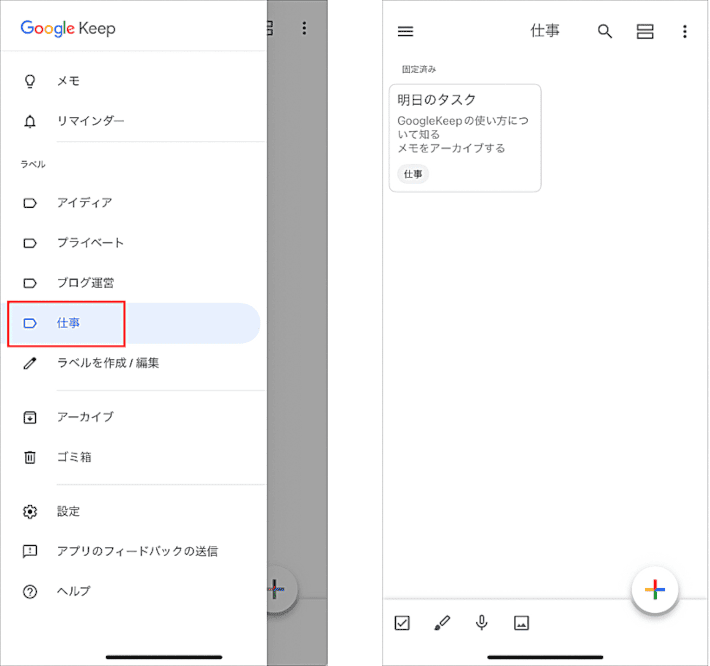Image resolution: width=710 pixels, height=666 pixels.
Task: Tap the colorful plus button to add note
Action: click(655, 589)
